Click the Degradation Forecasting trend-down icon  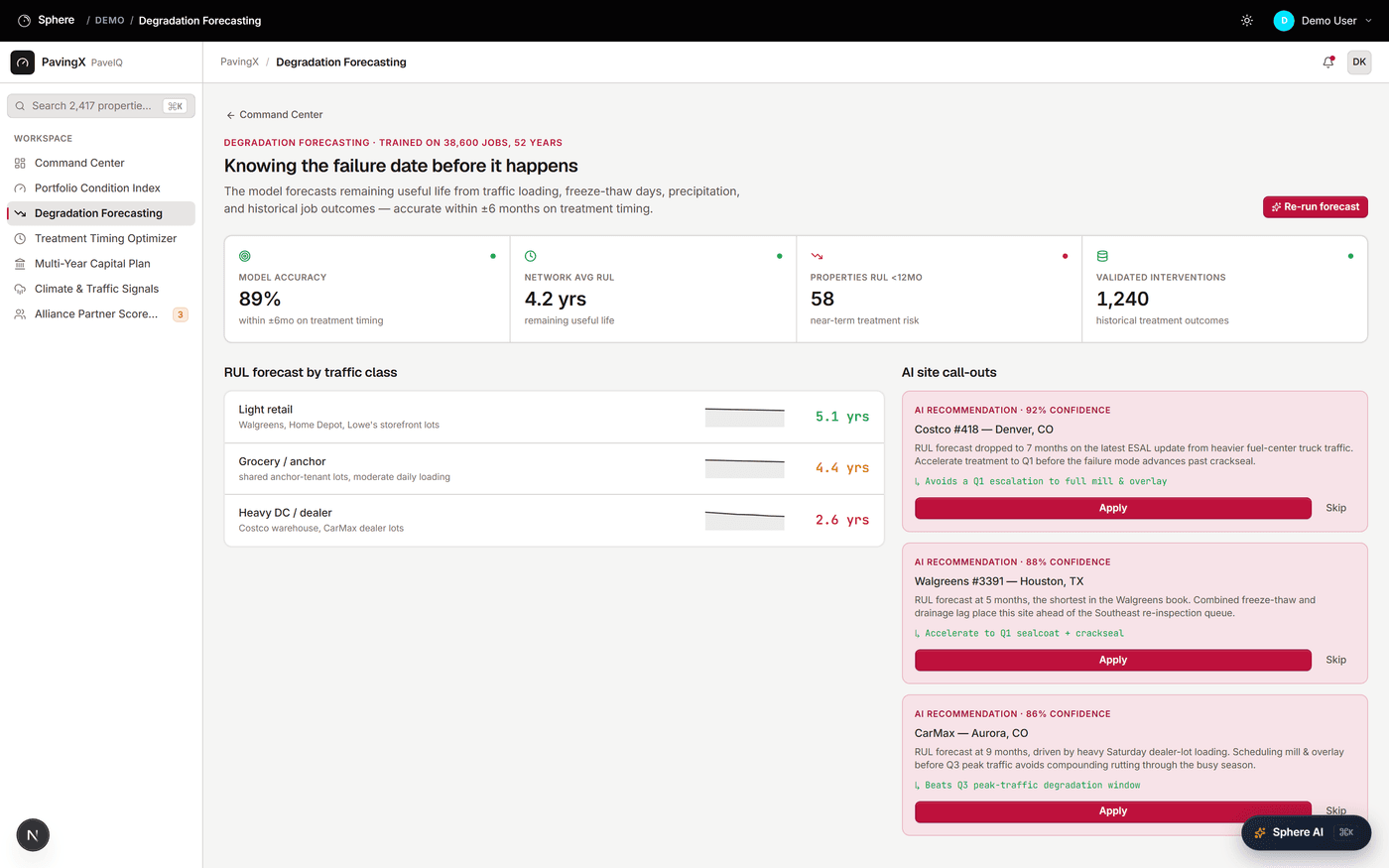[x=20, y=213]
